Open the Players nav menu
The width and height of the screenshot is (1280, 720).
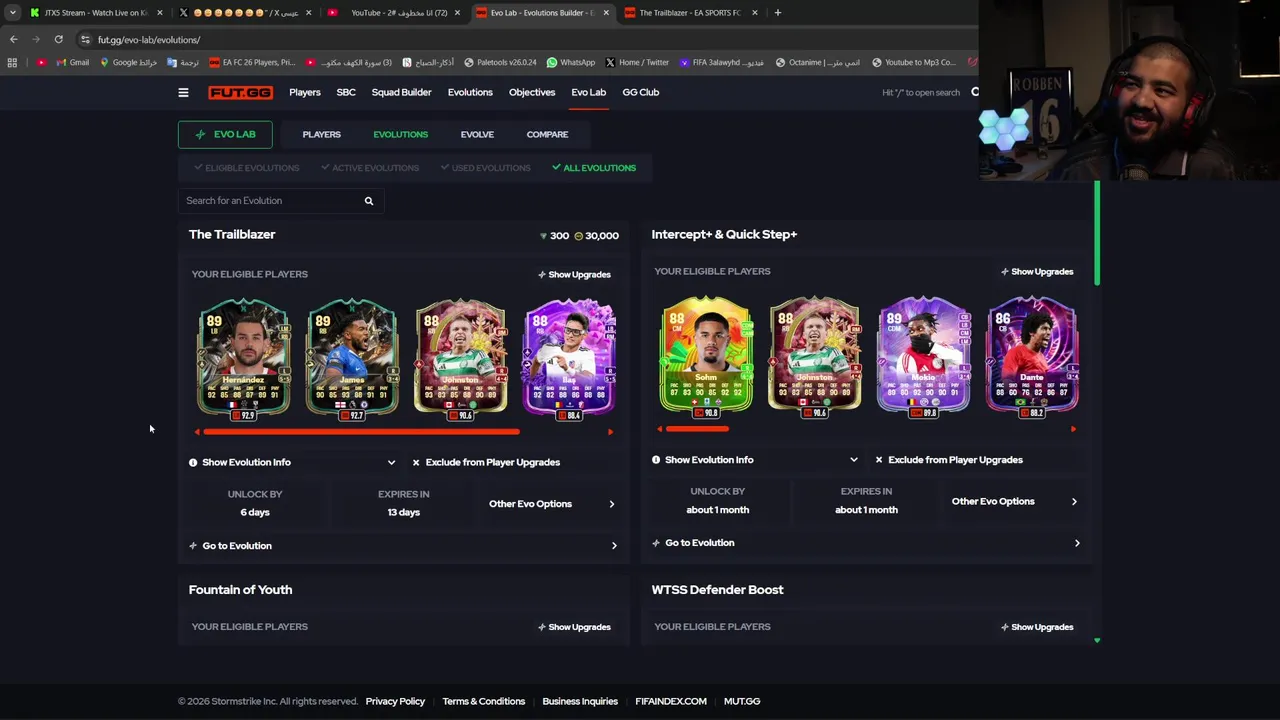point(305,92)
